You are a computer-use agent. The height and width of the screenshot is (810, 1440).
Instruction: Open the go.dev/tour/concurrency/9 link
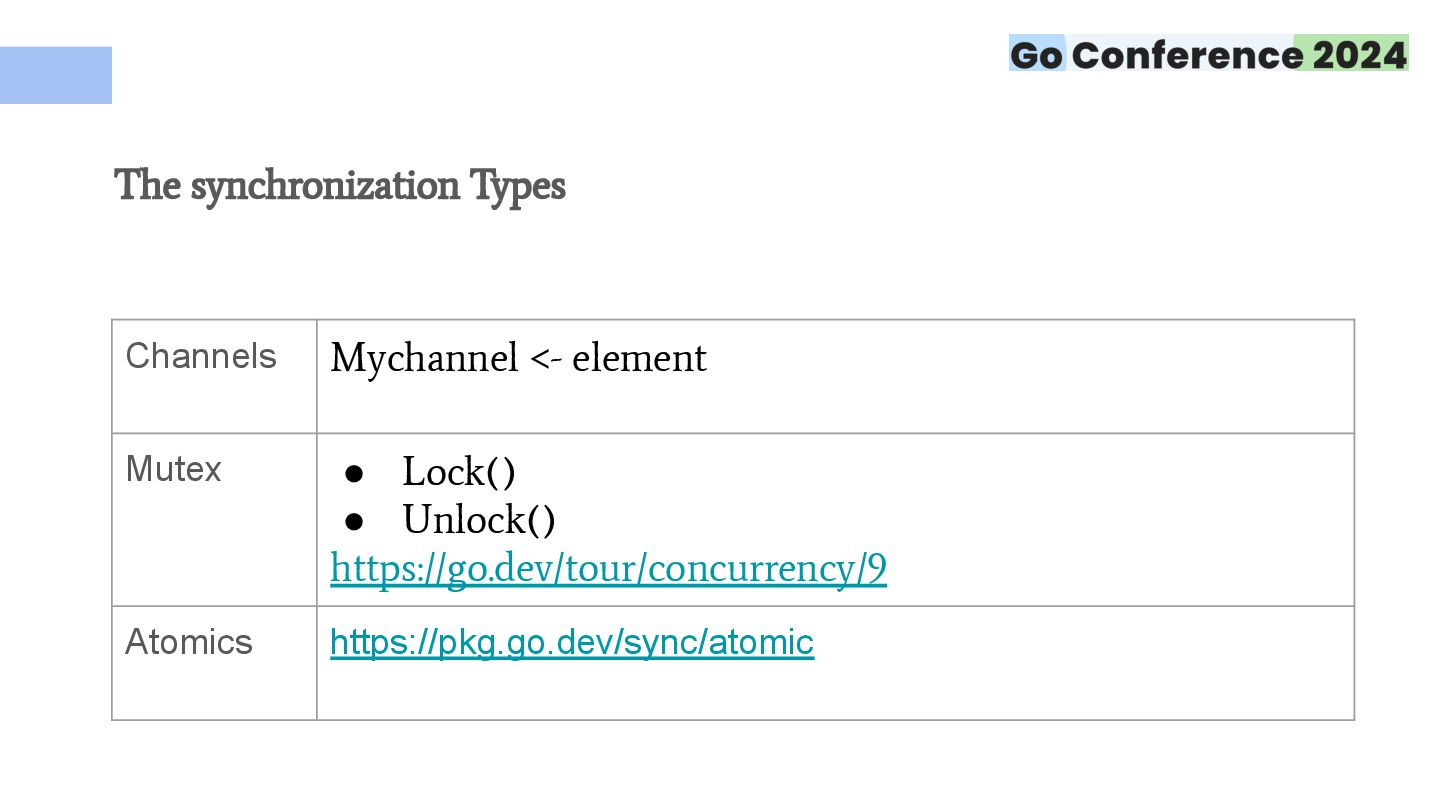pyautogui.click(x=608, y=568)
